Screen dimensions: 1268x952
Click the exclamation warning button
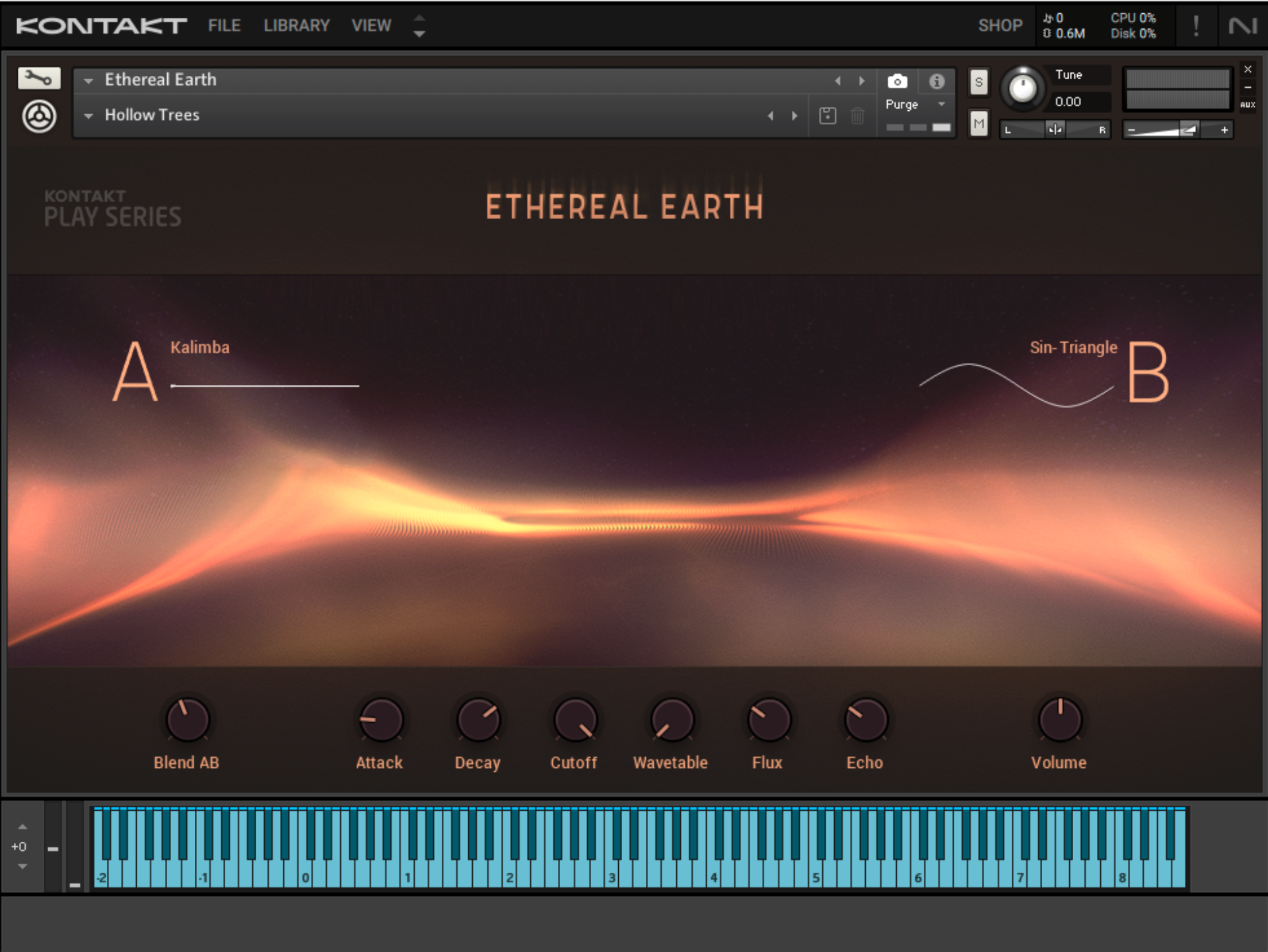point(1196,25)
